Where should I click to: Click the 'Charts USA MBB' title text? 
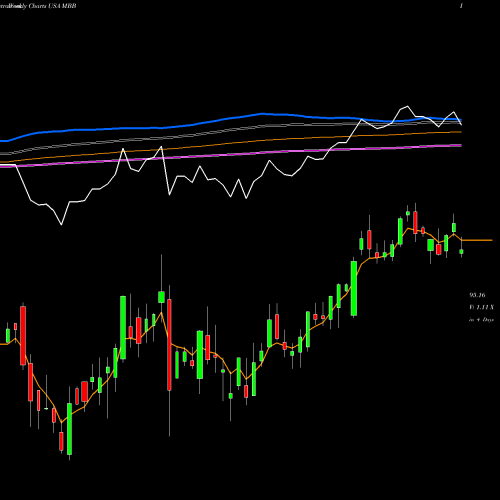(53, 6)
